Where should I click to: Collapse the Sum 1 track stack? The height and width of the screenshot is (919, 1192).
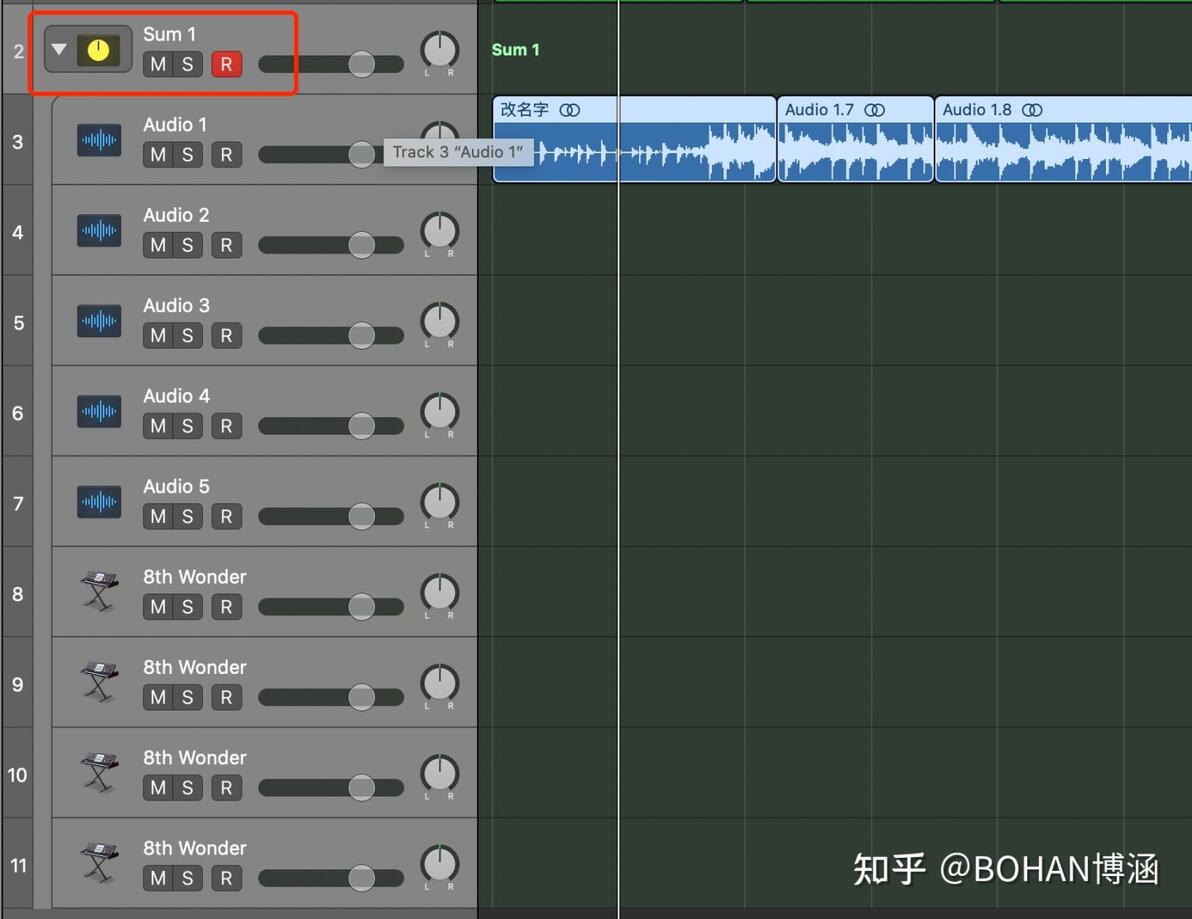[59, 49]
